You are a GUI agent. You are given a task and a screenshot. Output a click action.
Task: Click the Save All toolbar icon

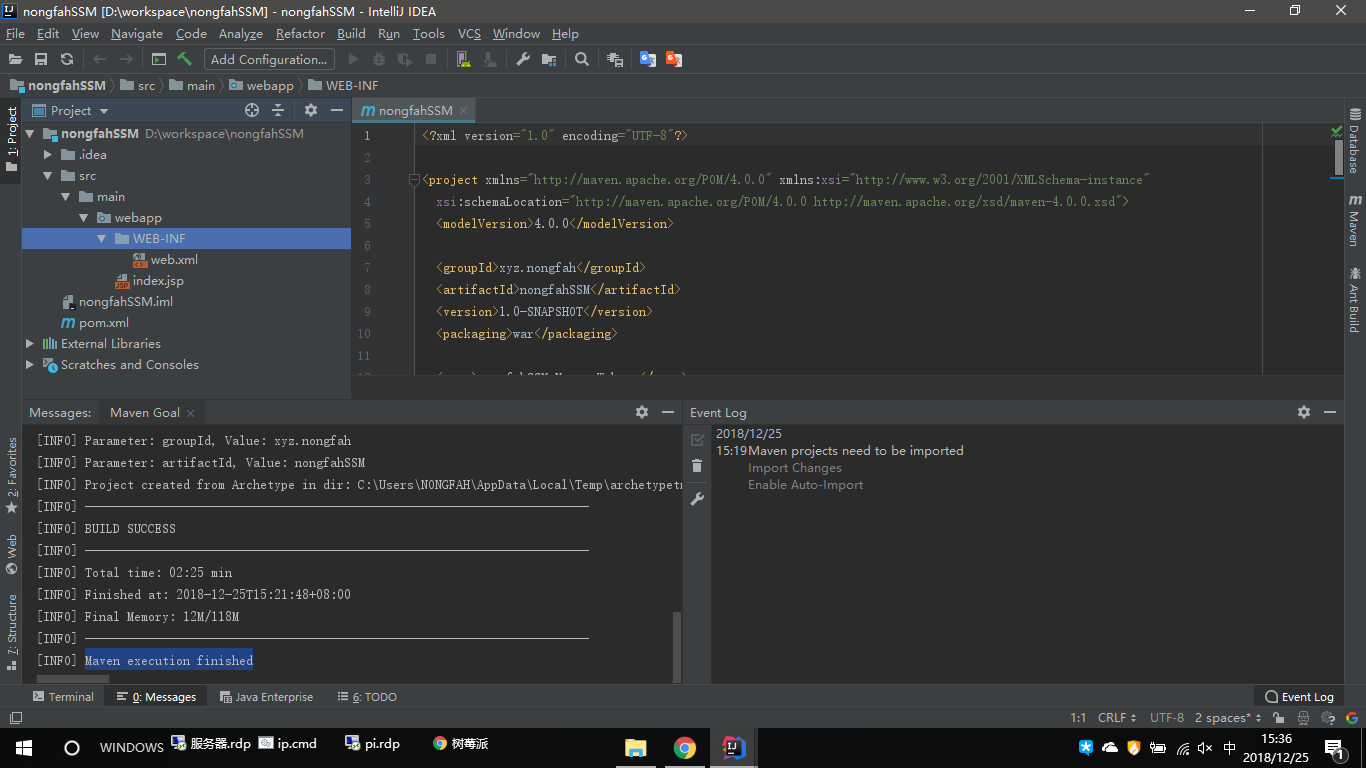pyautogui.click(x=41, y=60)
